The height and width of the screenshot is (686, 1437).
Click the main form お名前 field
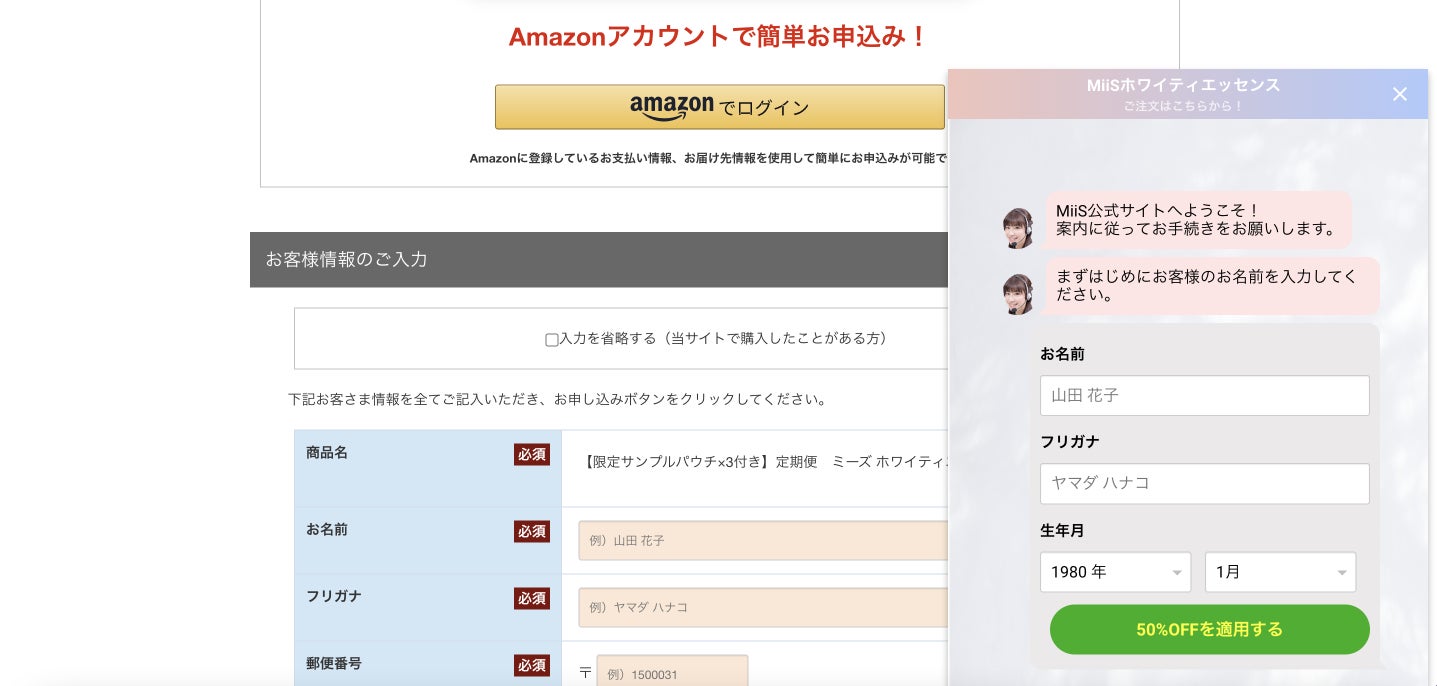762,540
